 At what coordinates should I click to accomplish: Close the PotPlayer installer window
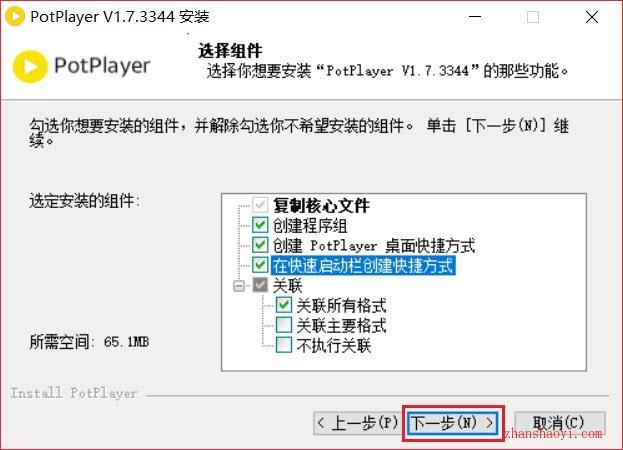592,17
